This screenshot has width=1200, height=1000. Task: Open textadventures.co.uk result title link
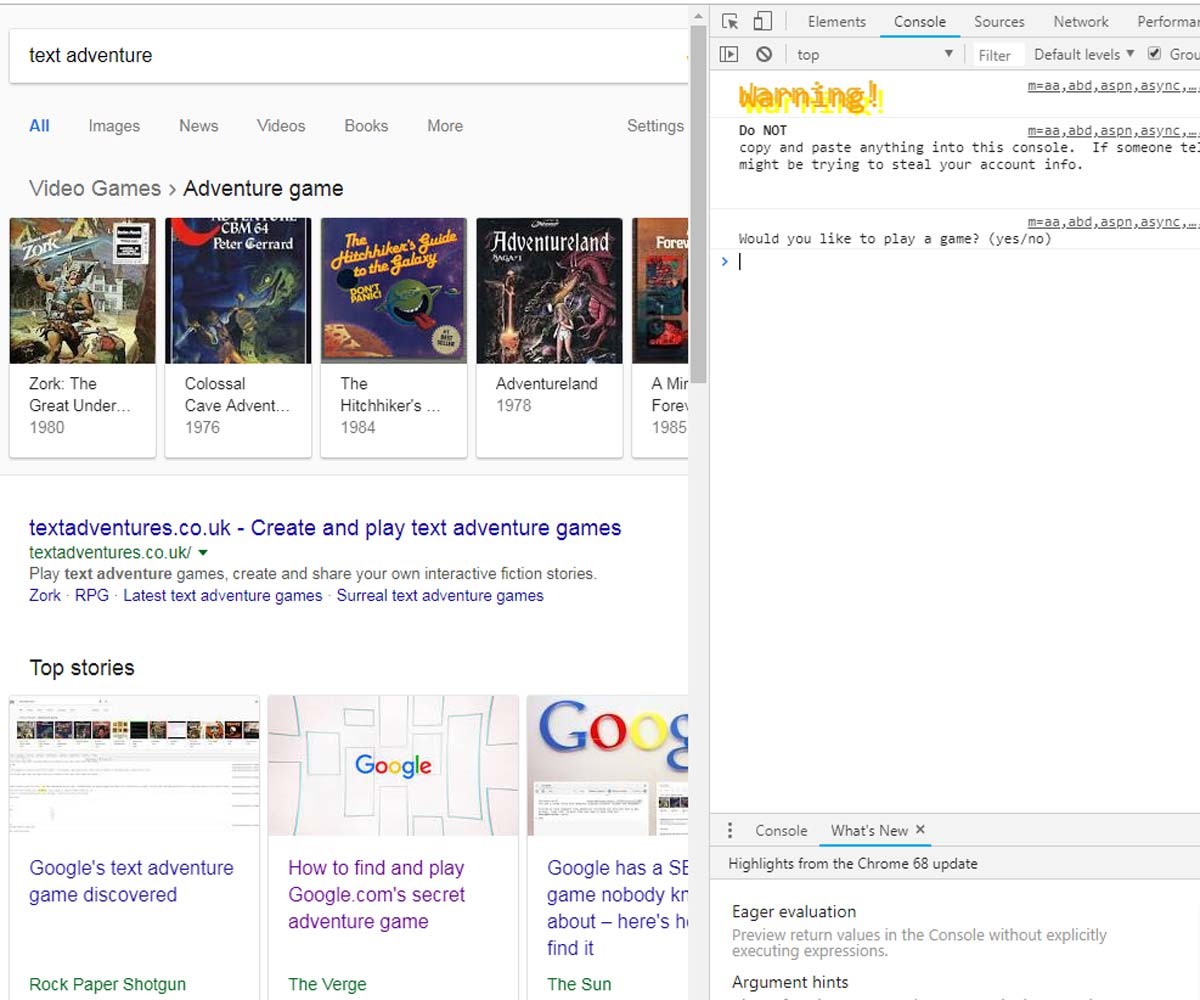(325, 528)
